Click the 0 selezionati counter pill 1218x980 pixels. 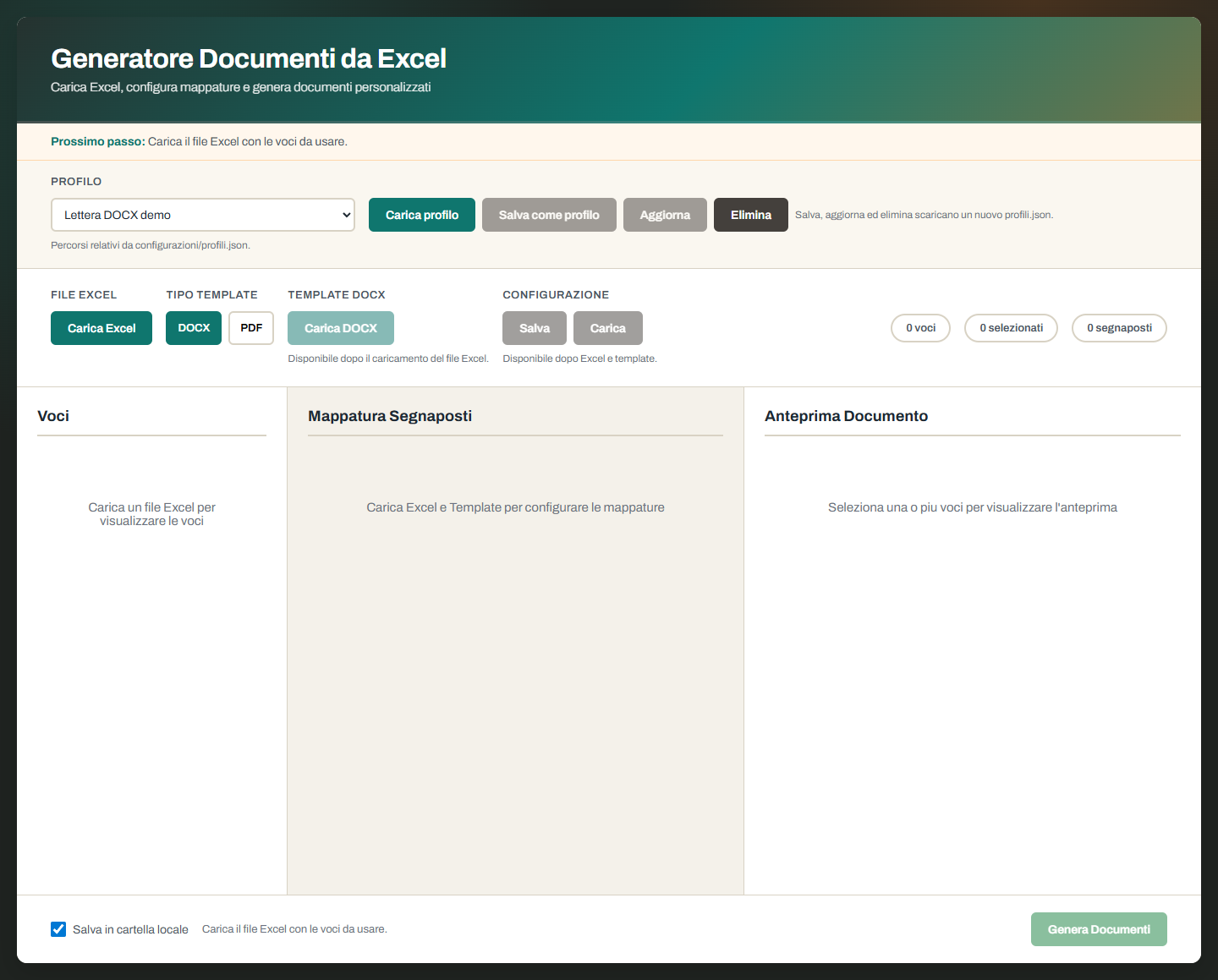[x=1012, y=328]
